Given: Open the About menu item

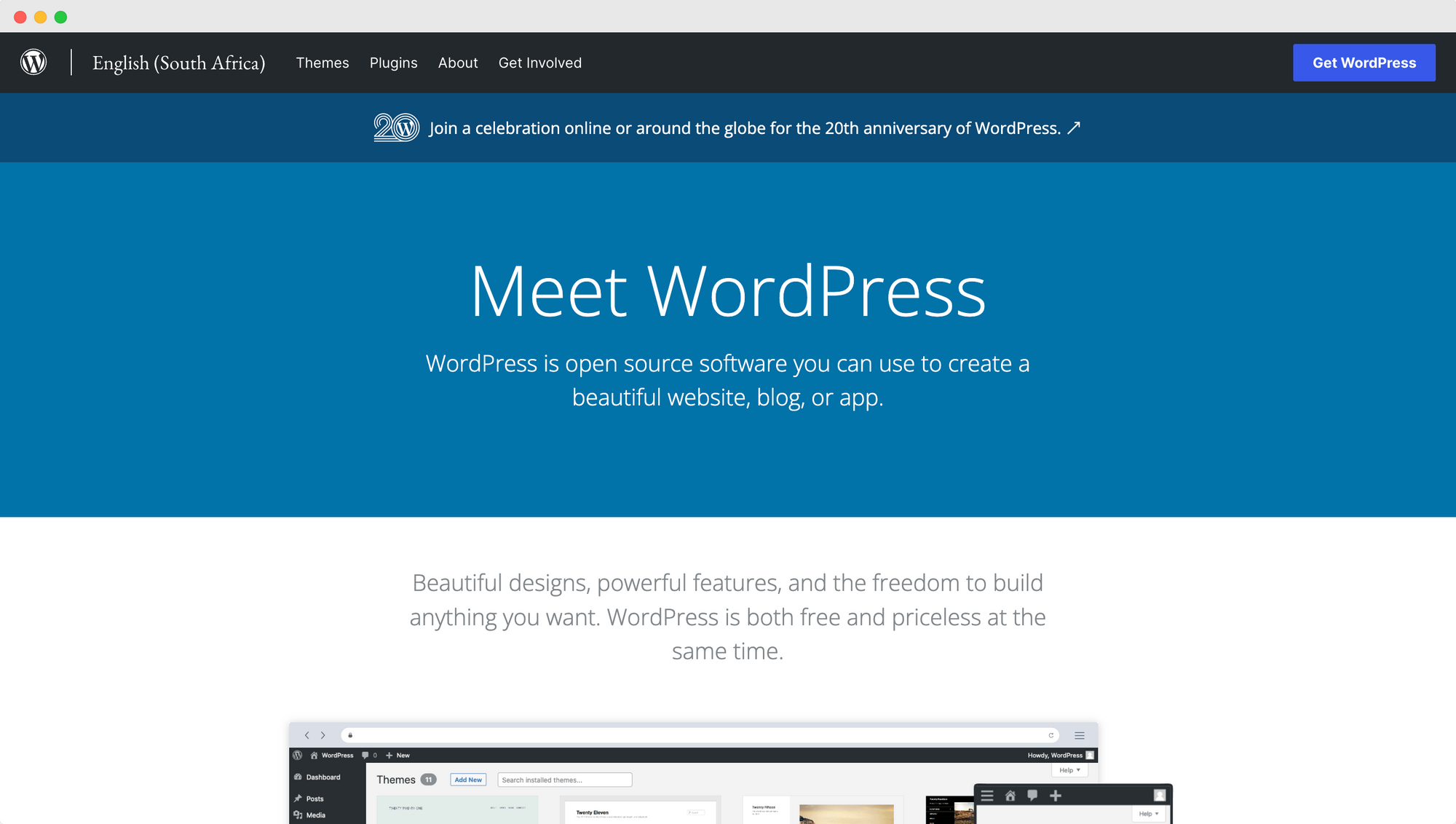Looking at the screenshot, I should point(458,63).
